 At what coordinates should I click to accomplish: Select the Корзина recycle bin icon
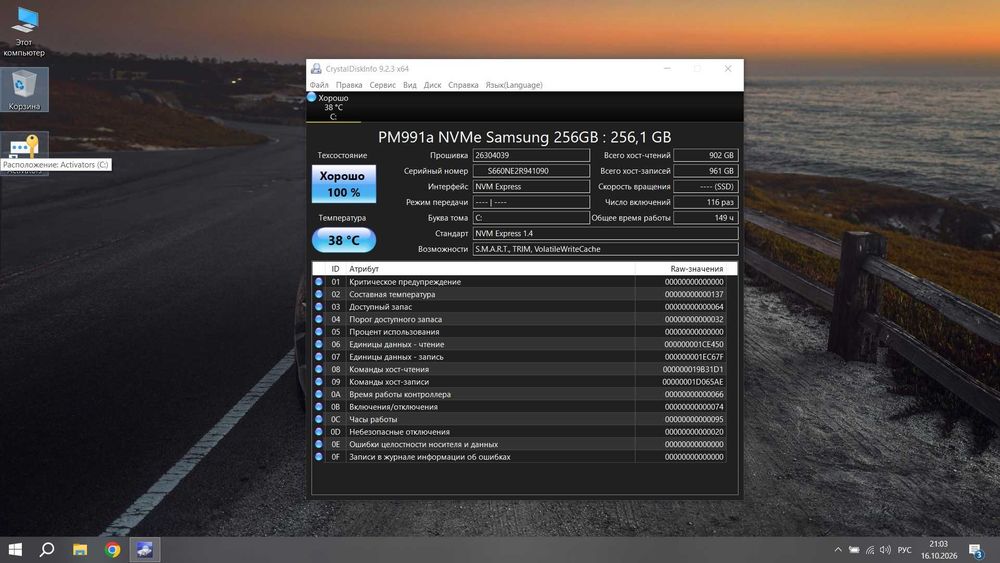(x=24, y=90)
